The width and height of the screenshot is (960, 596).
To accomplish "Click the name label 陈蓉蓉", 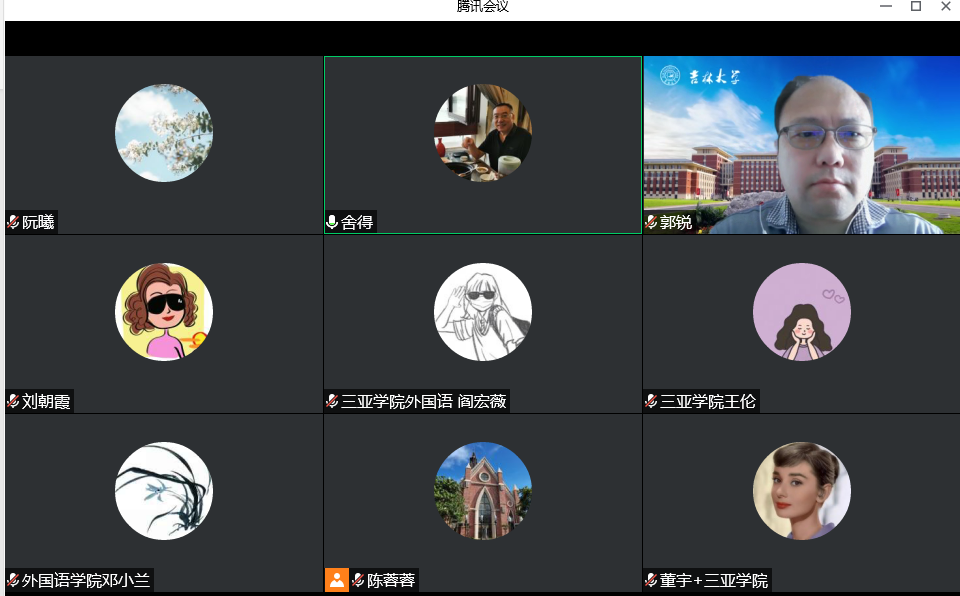I will click(391, 580).
